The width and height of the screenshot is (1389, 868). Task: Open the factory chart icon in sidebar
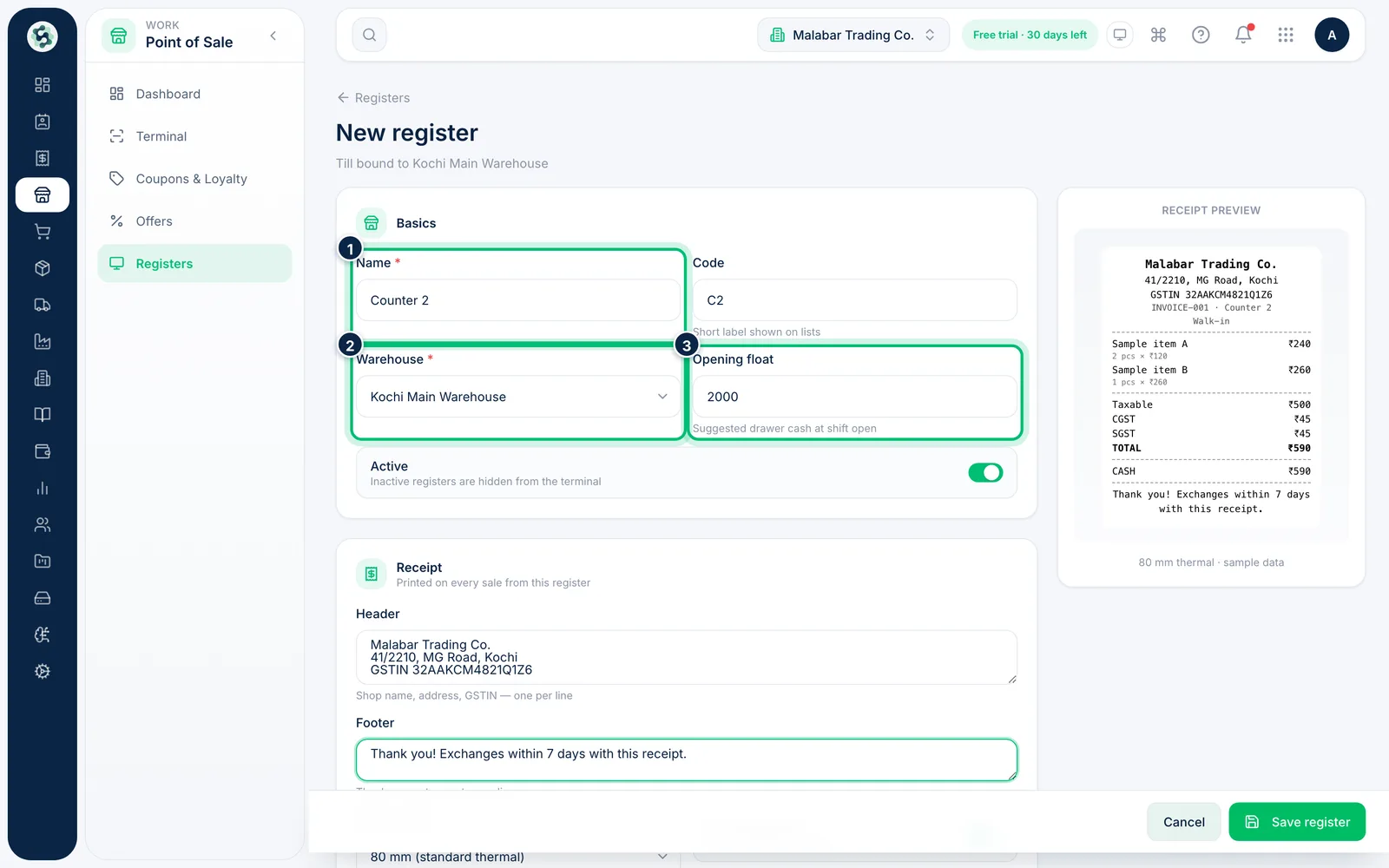(x=42, y=342)
